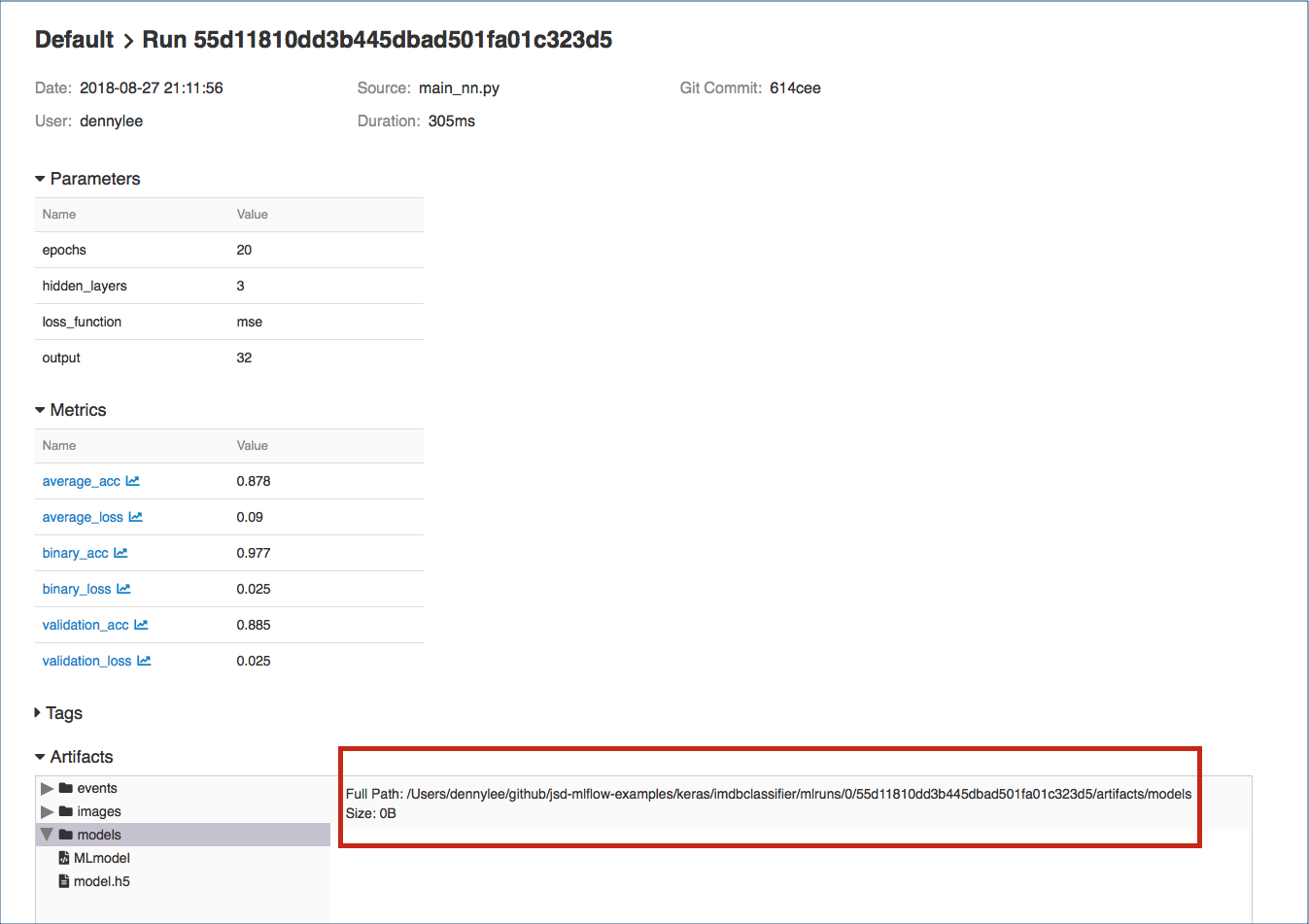This screenshot has width=1309, height=924.
Task: Click the epochs parameter name
Action: pyautogui.click(x=64, y=250)
